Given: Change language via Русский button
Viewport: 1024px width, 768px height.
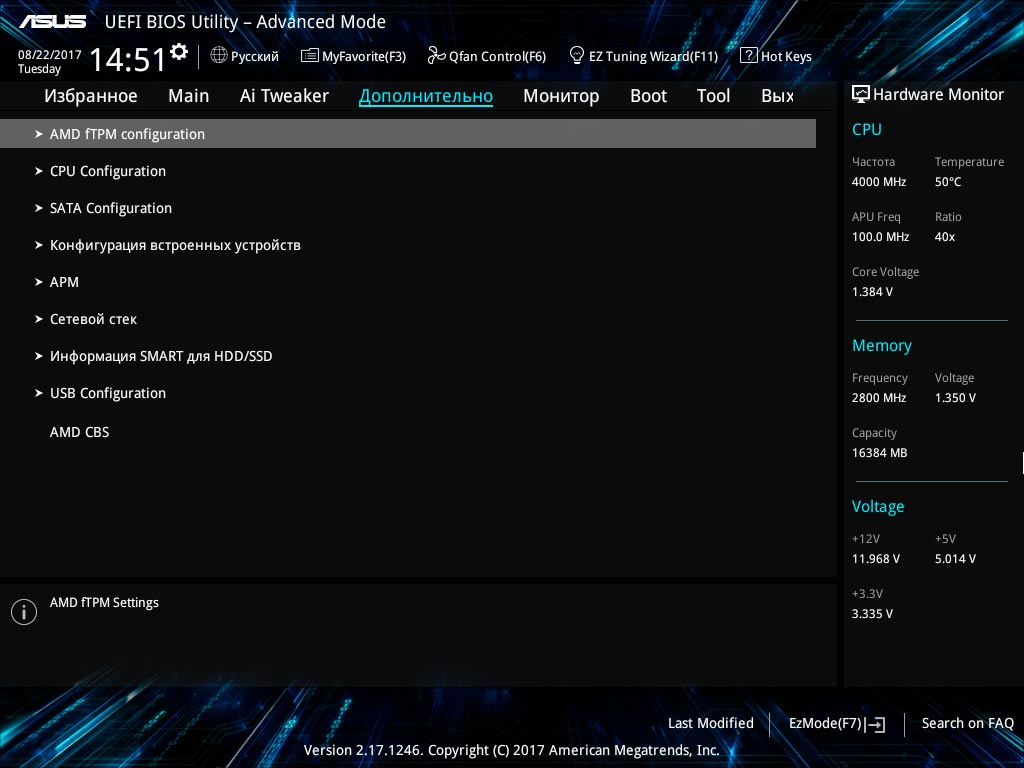Looking at the screenshot, I should coord(245,56).
